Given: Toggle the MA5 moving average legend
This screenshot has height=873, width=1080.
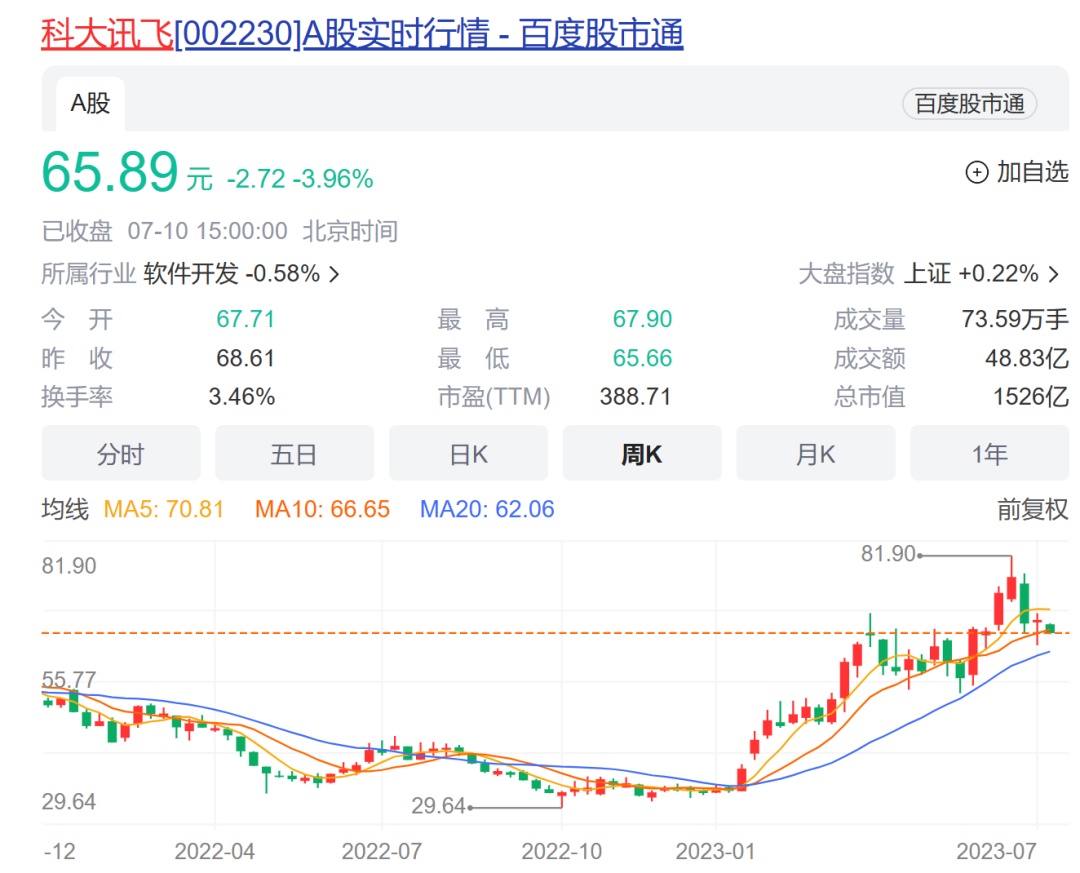Looking at the screenshot, I should (164, 510).
